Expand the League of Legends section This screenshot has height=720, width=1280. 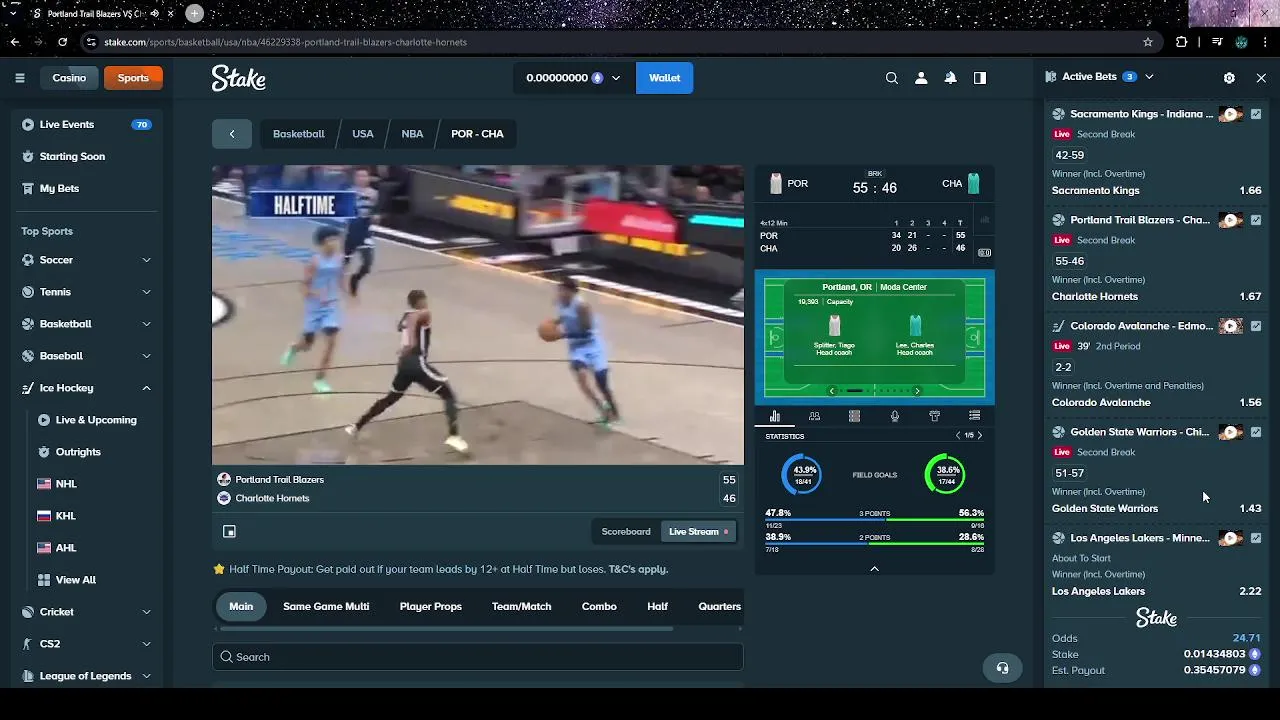[146, 676]
